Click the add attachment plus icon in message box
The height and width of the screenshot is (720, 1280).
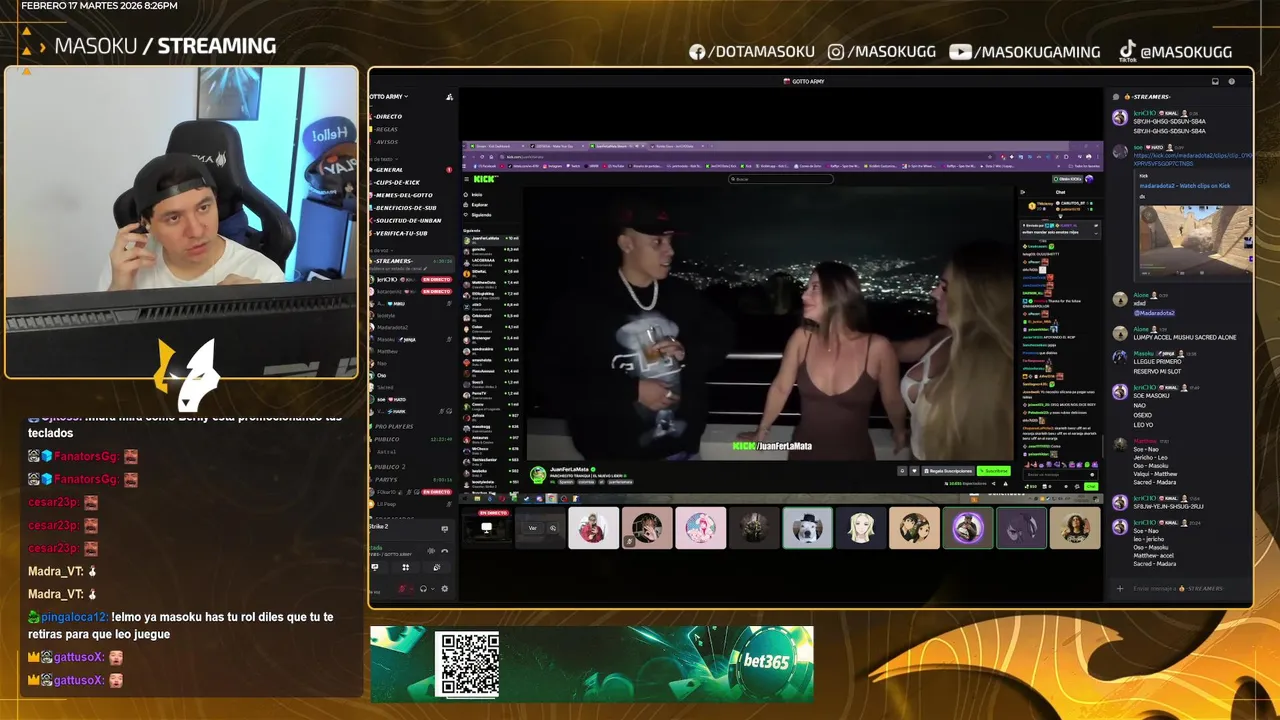pyautogui.click(x=1120, y=588)
